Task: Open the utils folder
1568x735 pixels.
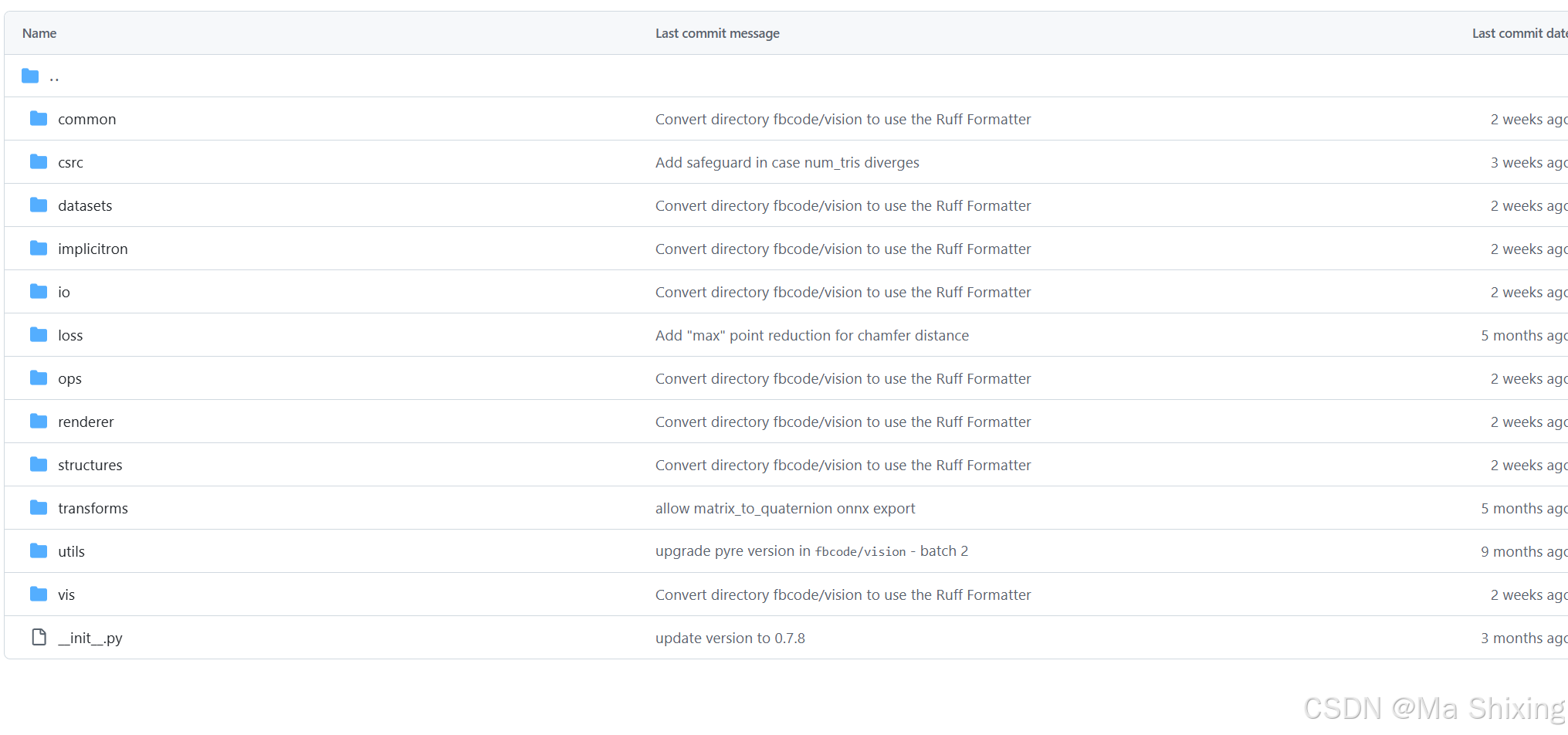Action: point(71,550)
